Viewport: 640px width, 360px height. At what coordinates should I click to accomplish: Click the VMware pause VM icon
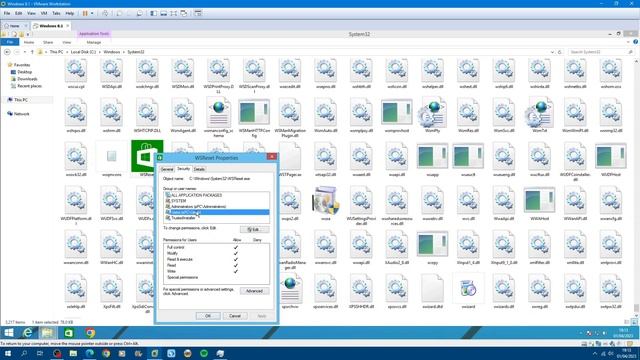[85, 13]
